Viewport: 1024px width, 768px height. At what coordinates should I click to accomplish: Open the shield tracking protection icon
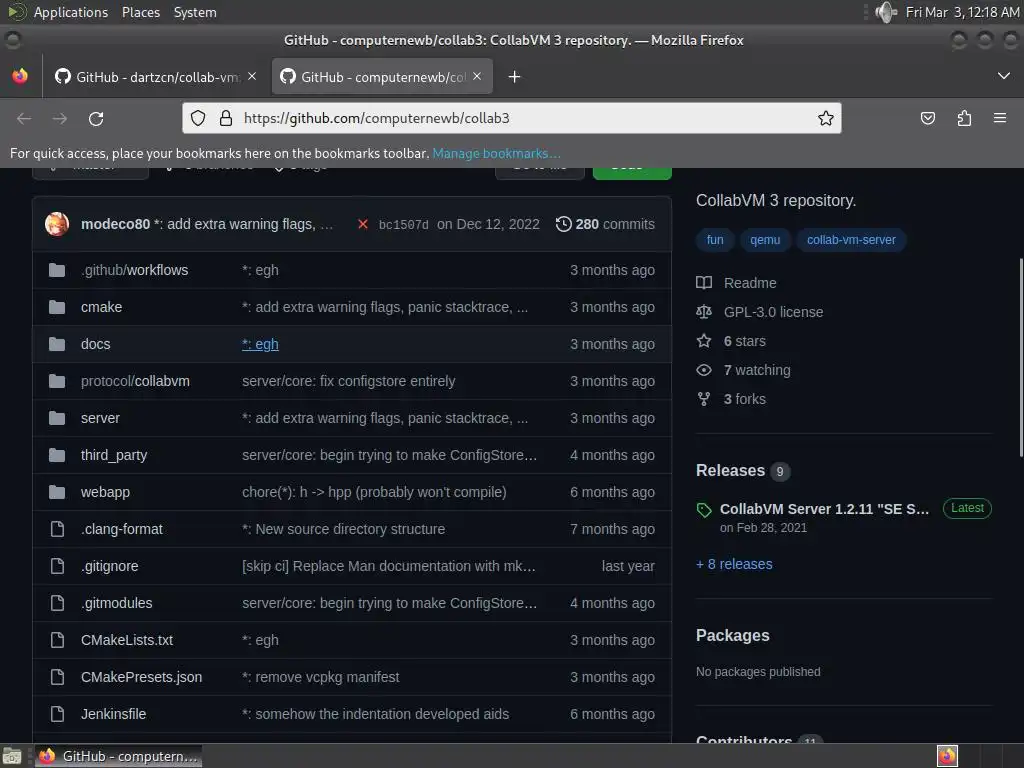click(x=198, y=118)
